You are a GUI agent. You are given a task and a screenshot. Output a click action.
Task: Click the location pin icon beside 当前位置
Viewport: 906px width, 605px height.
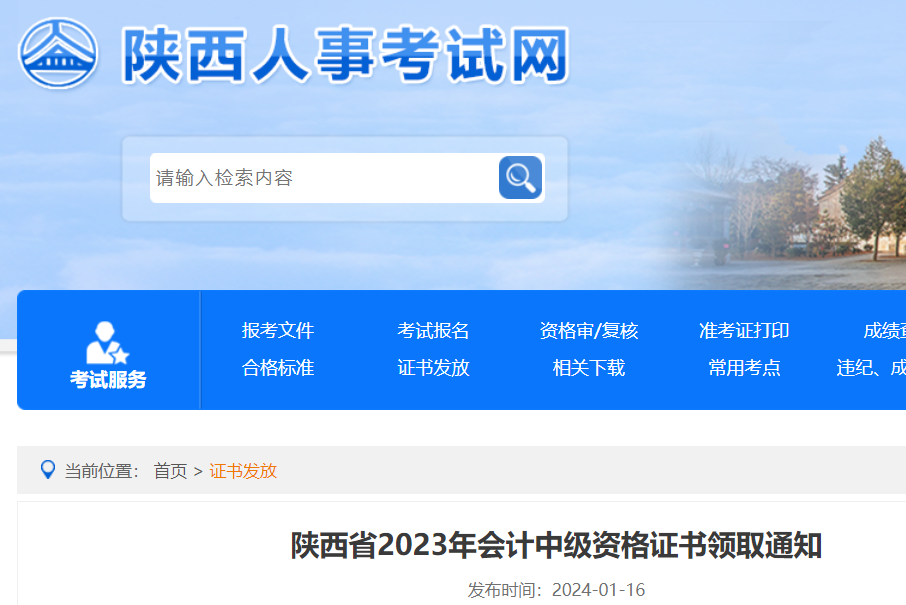[47, 469]
